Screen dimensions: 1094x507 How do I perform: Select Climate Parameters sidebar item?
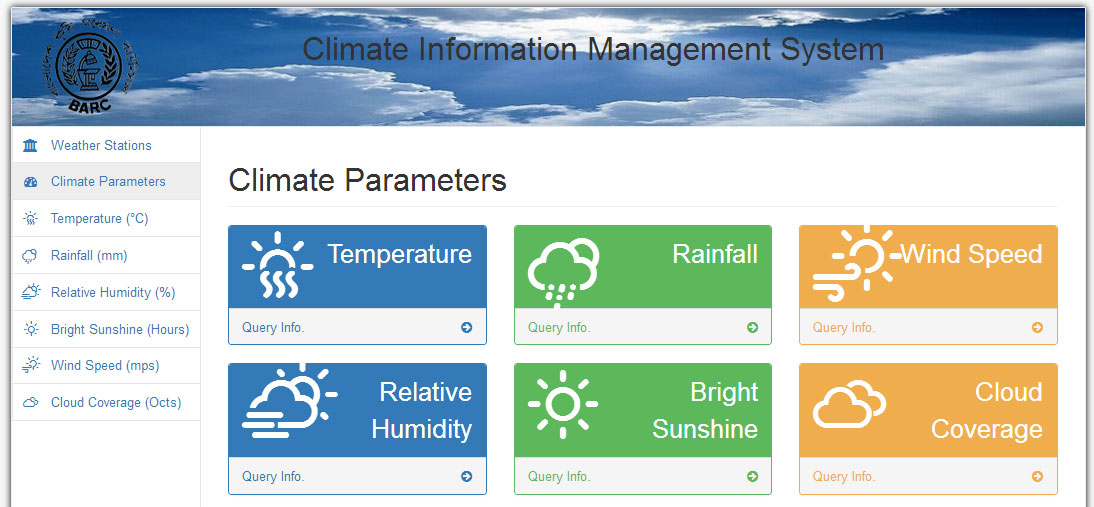point(108,182)
